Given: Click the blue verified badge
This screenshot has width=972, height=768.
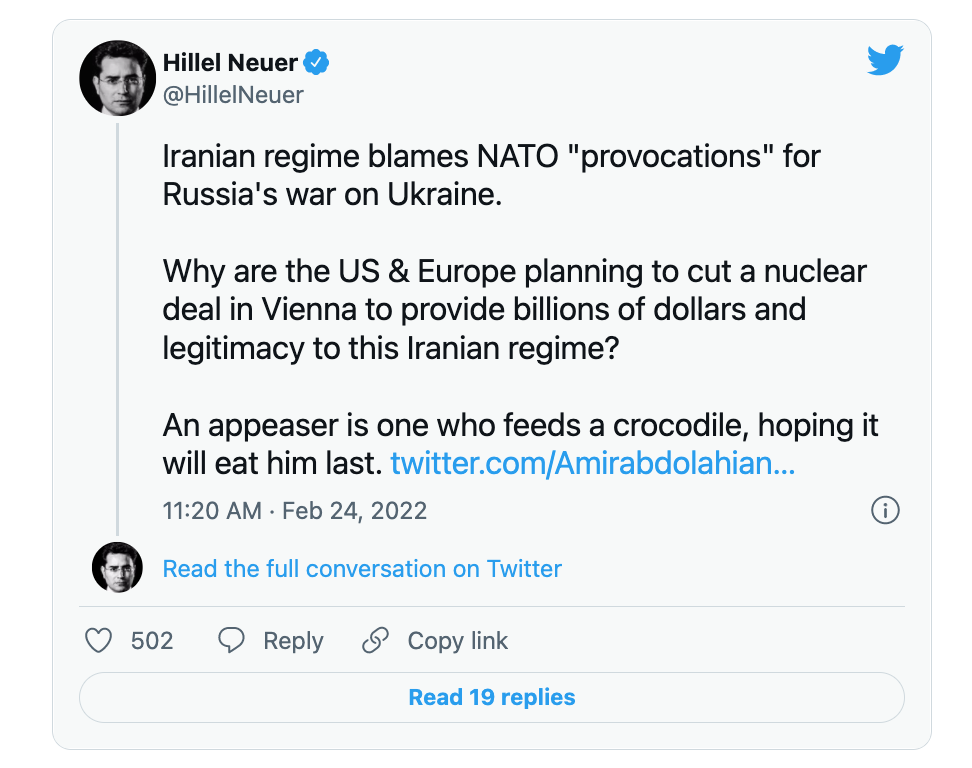Looking at the screenshot, I should [x=316, y=62].
